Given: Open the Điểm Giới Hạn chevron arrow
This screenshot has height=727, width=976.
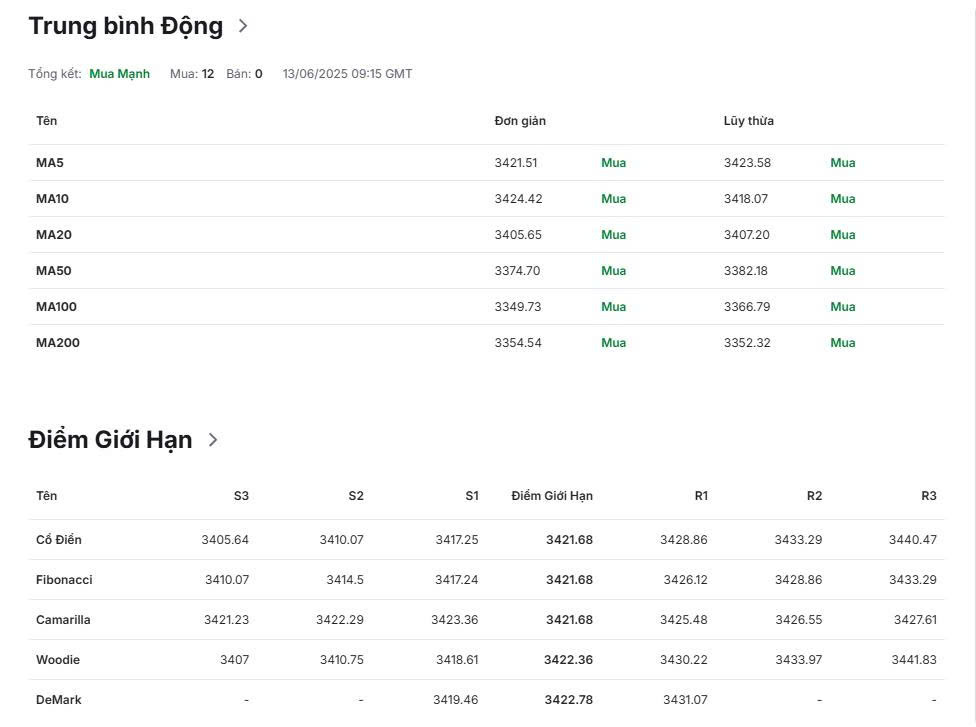Looking at the screenshot, I should tap(213, 440).
